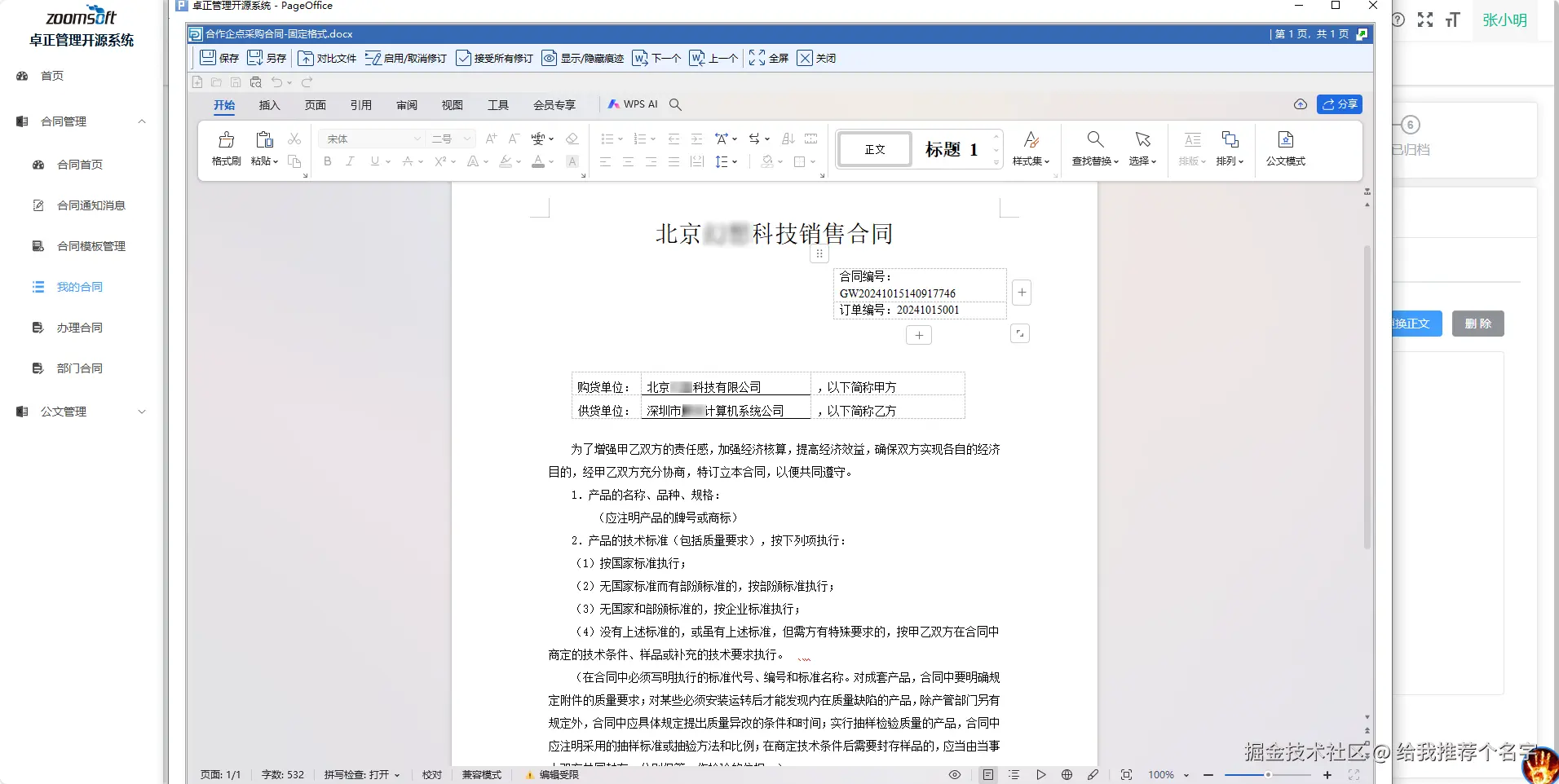Click 关闭 to close the document
Image resolution: width=1559 pixels, height=784 pixels.
point(816,58)
